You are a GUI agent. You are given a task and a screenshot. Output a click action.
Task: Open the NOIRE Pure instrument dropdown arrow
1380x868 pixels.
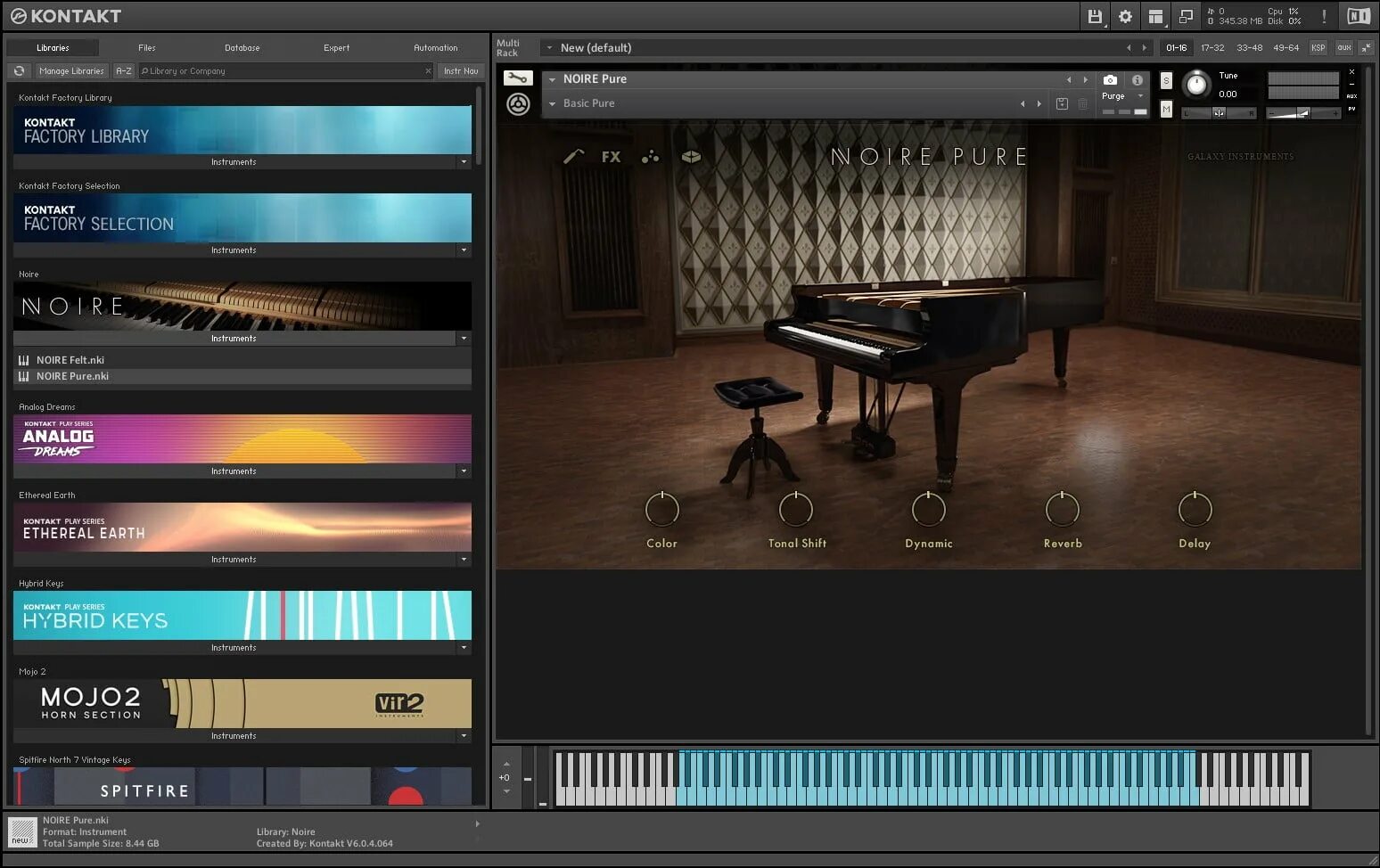[552, 79]
